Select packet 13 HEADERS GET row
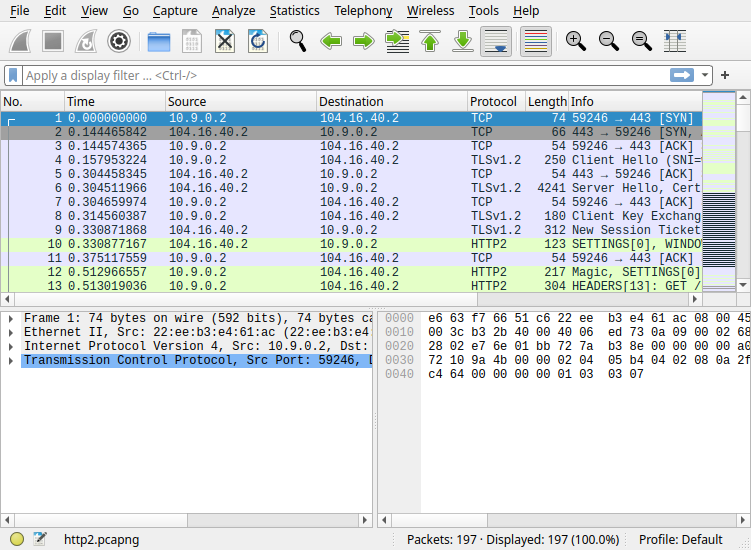Screen dimensions: 751x550 point(352,286)
